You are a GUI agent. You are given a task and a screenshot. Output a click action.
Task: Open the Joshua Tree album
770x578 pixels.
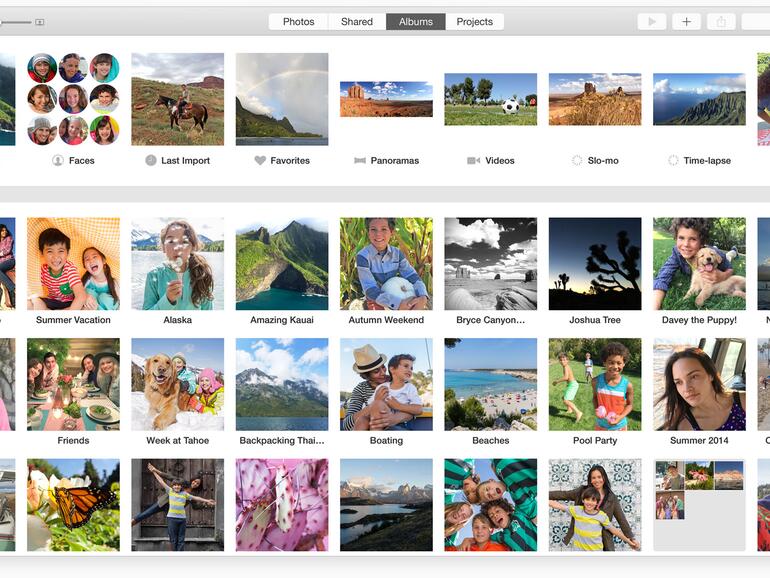point(595,264)
